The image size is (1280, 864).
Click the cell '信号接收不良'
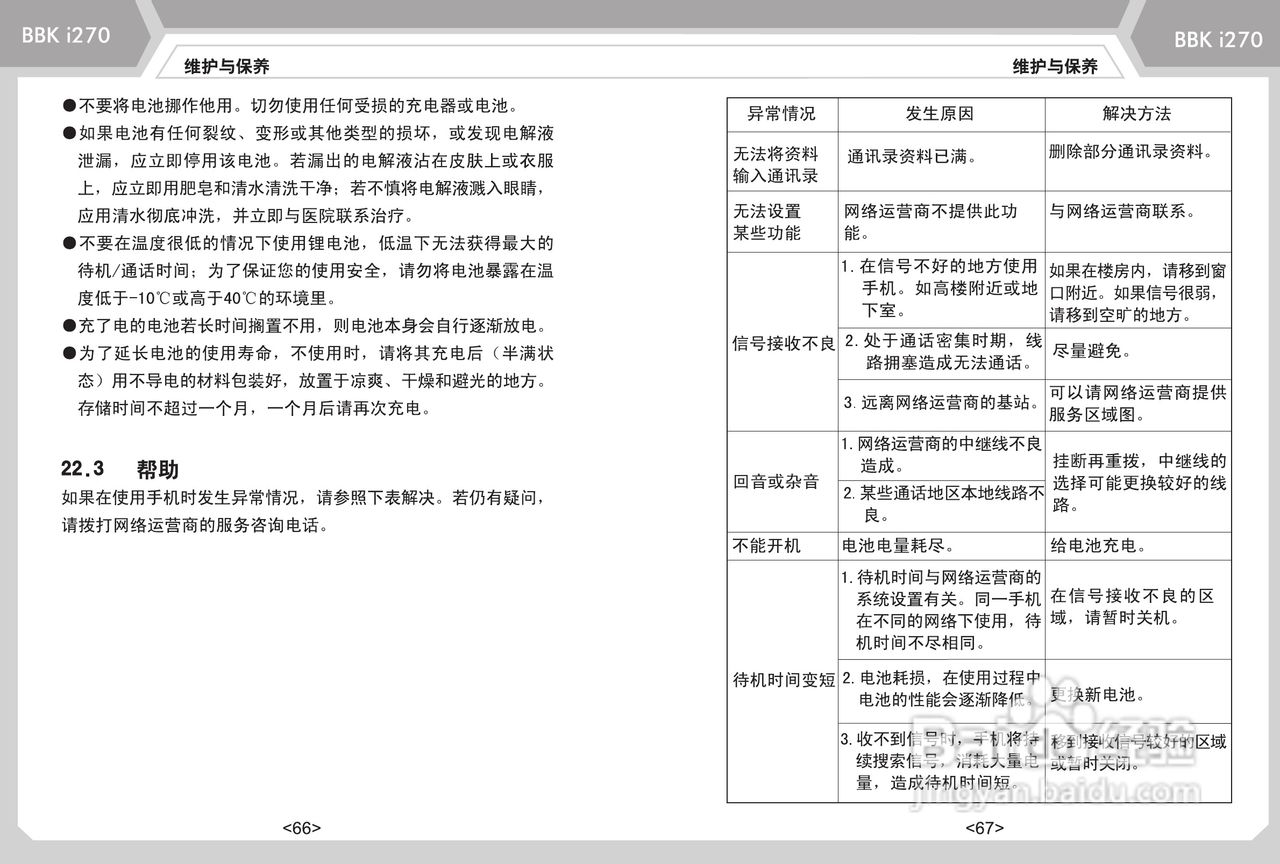784,344
